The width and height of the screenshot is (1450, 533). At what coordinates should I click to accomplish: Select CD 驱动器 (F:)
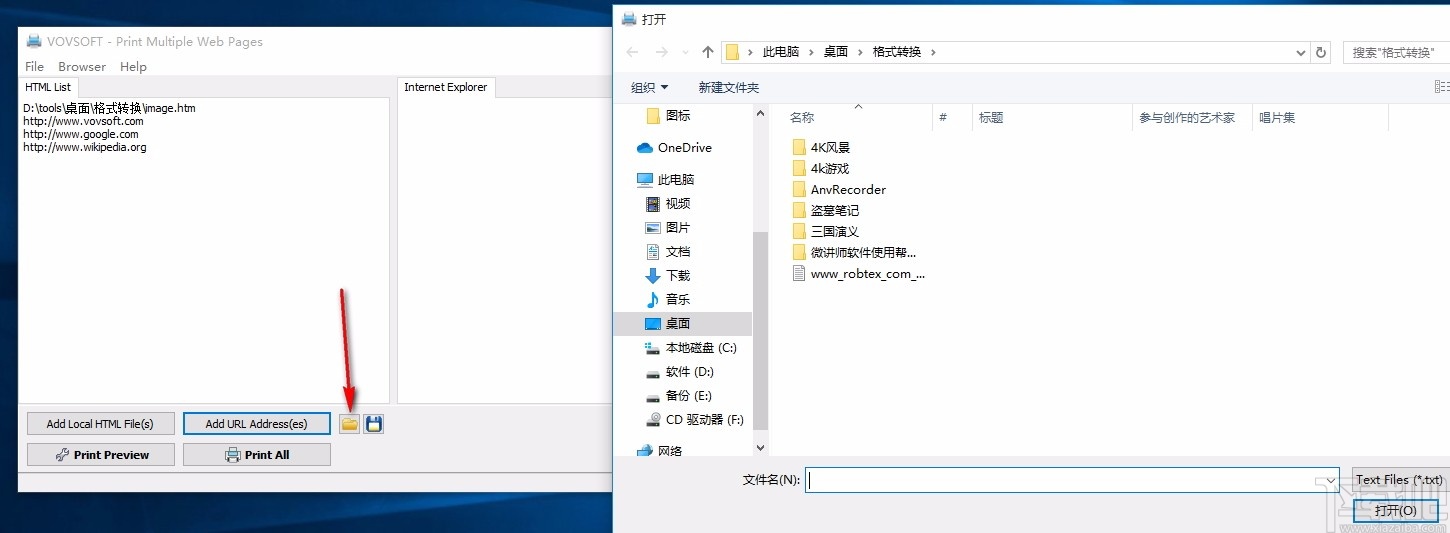(x=695, y=420)
